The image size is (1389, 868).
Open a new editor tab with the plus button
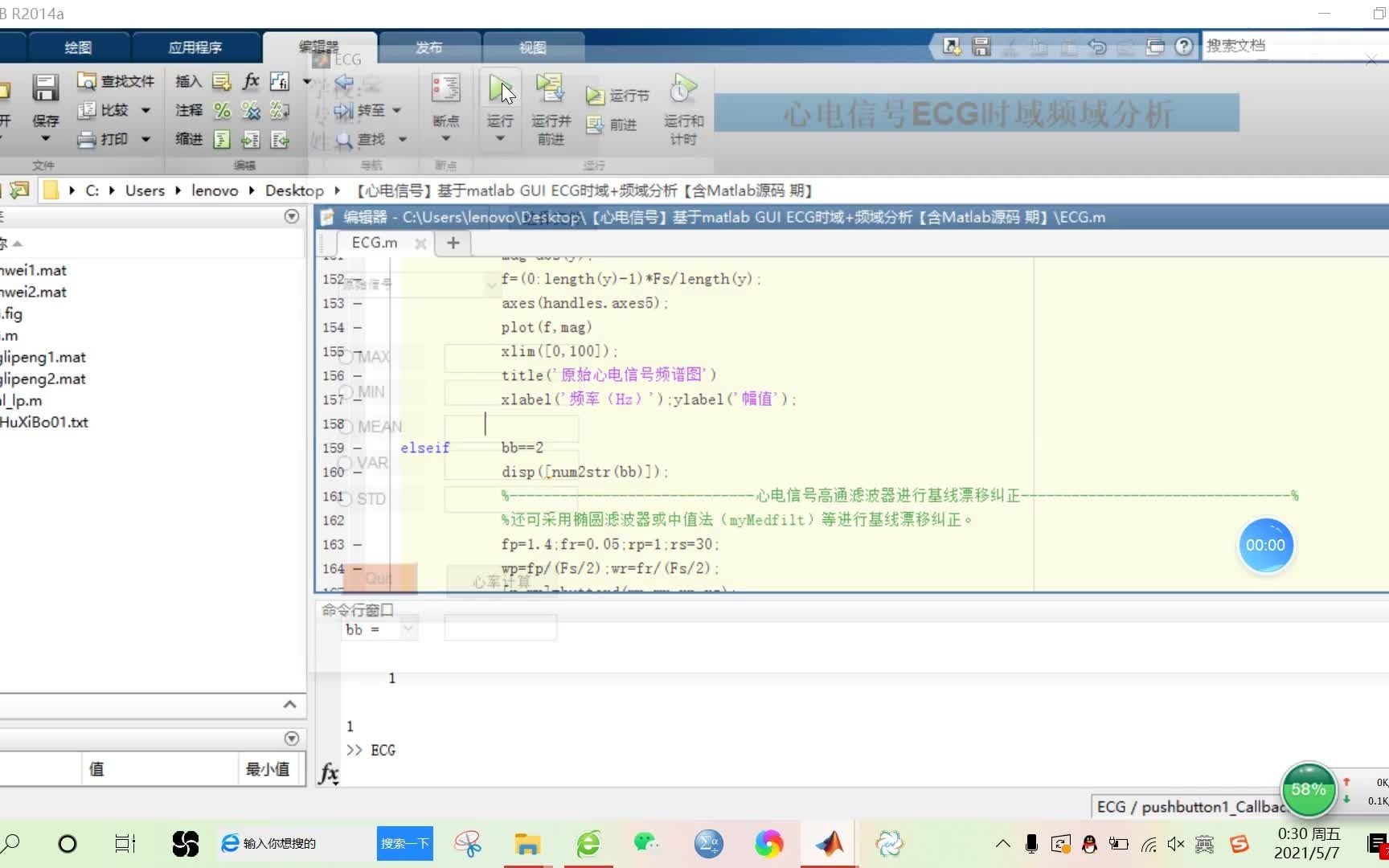click(452, 243)
